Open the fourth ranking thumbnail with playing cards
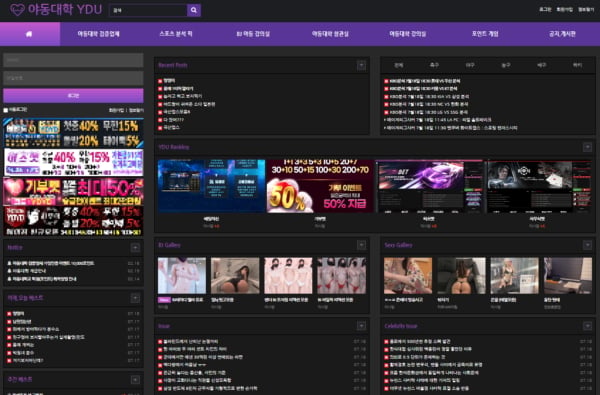Screen dimensions: 600x395 (538, 186)
